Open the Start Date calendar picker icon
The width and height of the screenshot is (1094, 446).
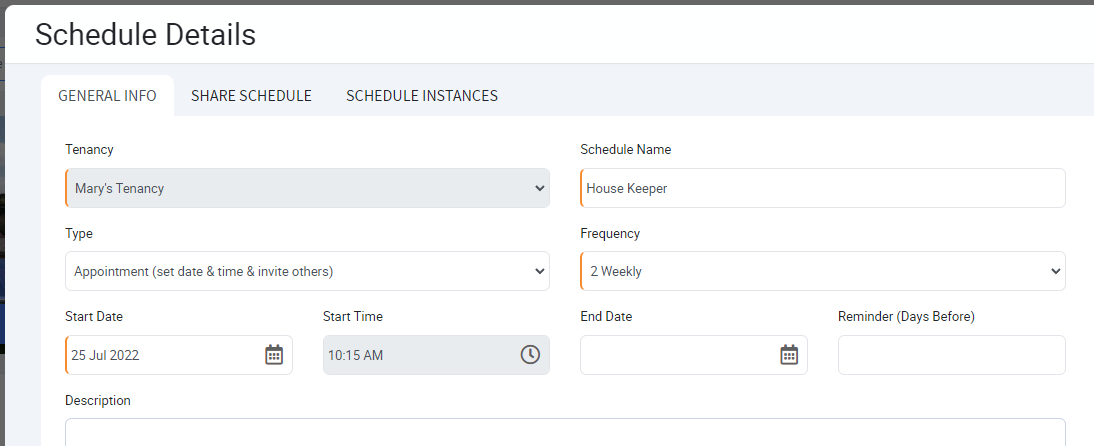point(274,355)
